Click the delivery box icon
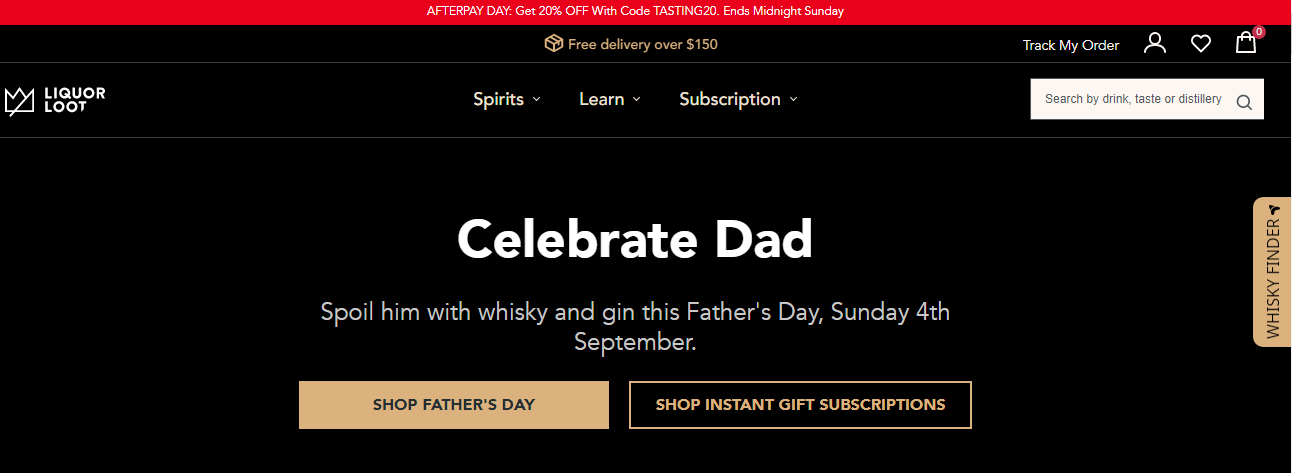The height and width of the screenshot is (473, 1292). 553,44
